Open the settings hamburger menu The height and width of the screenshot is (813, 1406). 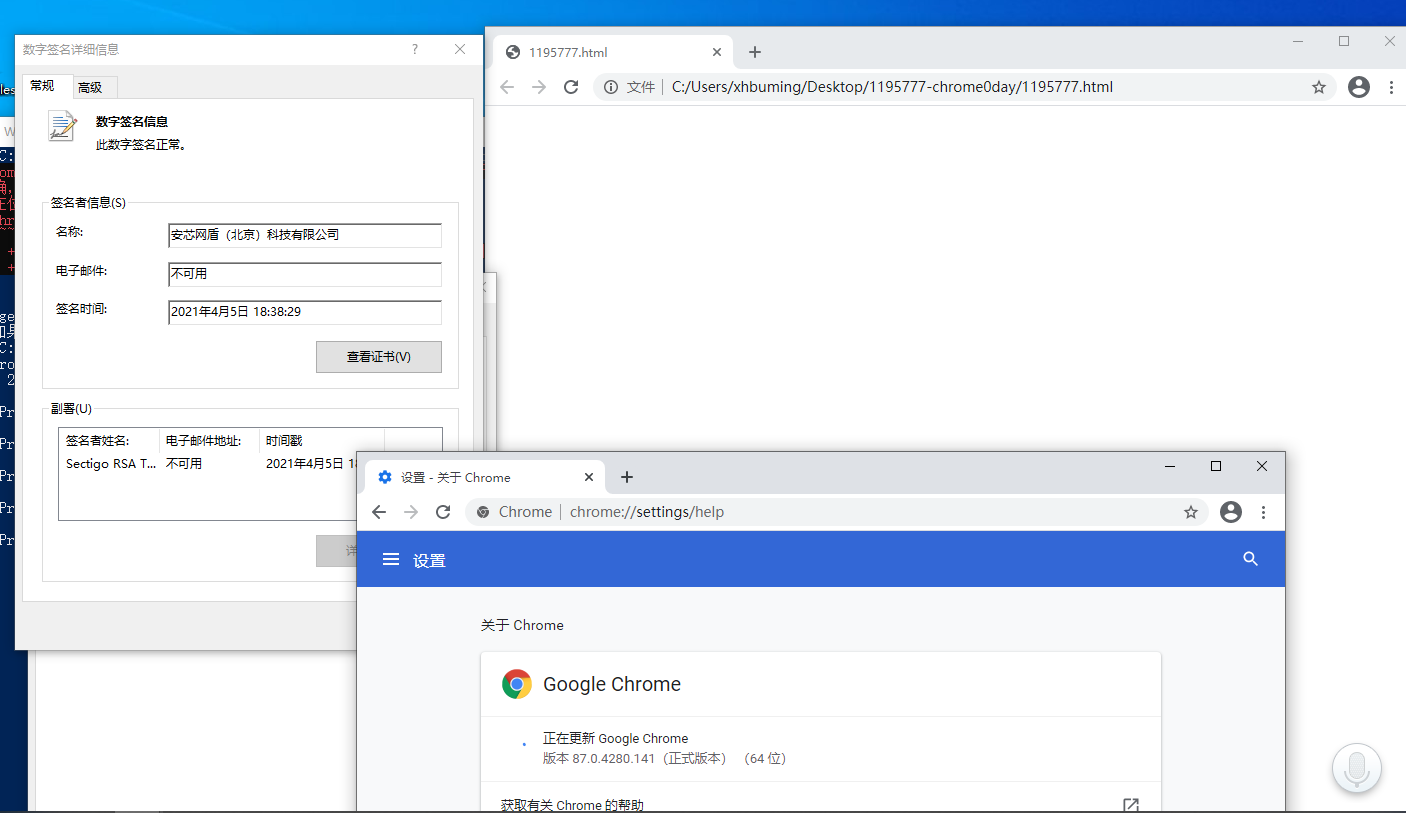pos(391,559)
